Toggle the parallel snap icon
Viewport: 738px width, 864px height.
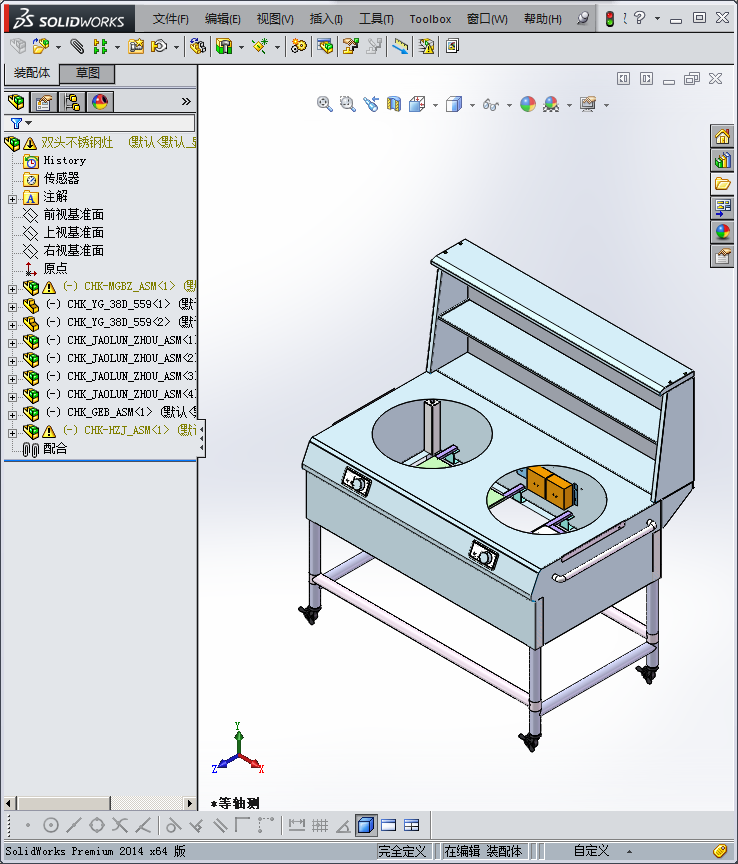220,825
